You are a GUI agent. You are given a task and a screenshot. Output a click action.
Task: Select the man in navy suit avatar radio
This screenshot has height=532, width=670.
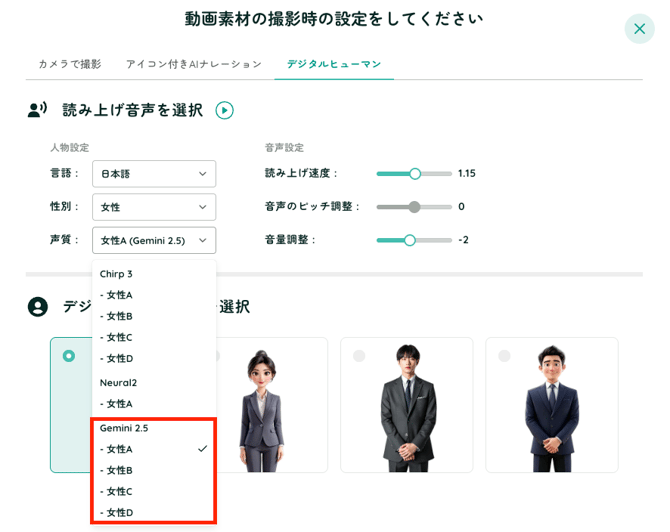pyautogui.click(x=504, y=356)
